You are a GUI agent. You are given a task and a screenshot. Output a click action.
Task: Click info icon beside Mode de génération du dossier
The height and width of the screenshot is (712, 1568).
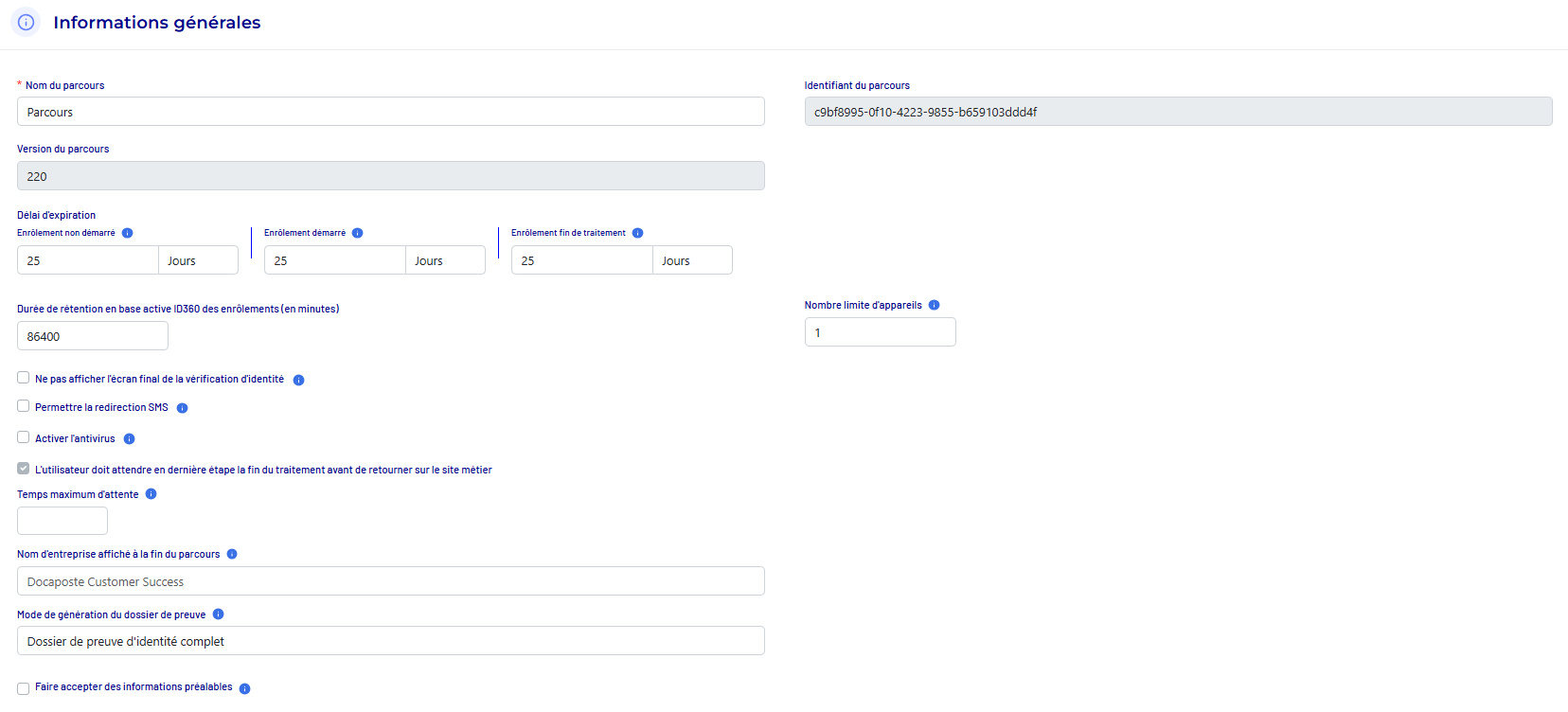click(218, 614)
